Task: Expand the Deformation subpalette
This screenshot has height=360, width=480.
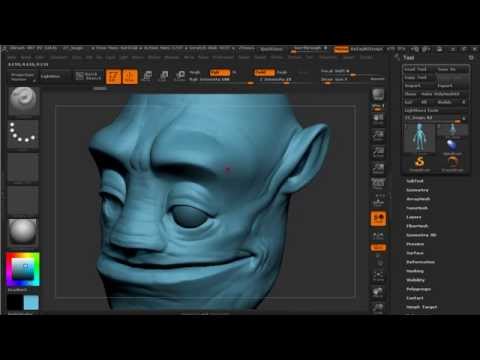Action: tap(420, 262)
